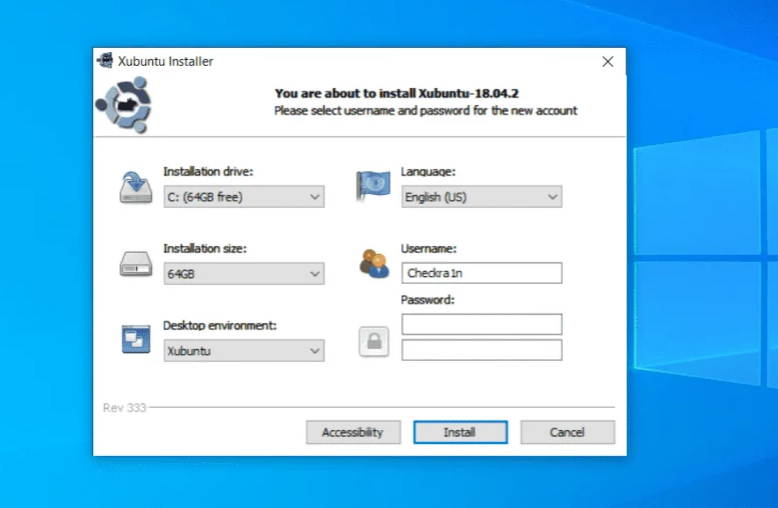Viewport: 778px width, 508px height.
Task: Click the language flag icon
Action: (373, 186)
